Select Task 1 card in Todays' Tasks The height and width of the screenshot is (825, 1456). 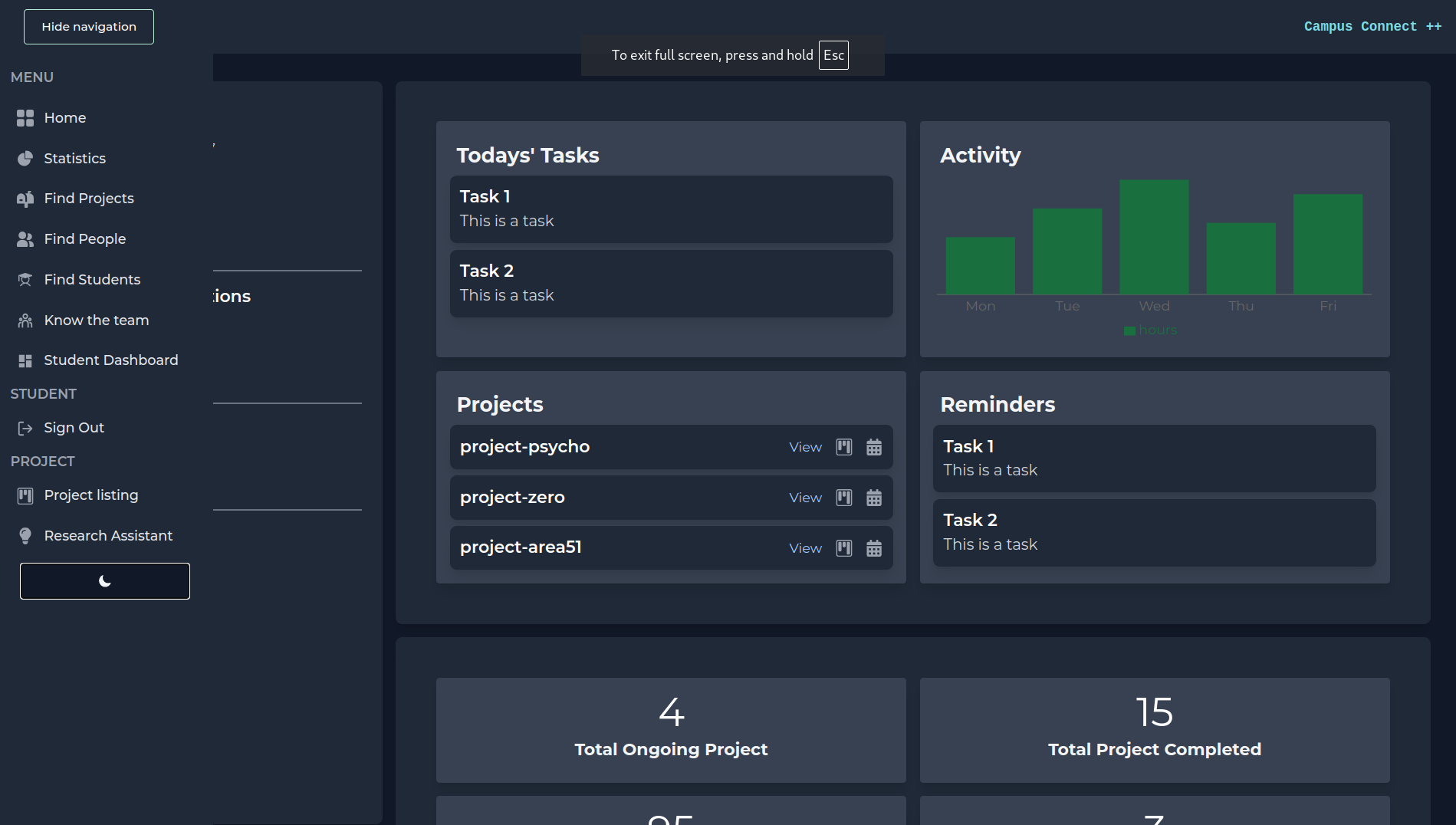(x=672, y=209)
